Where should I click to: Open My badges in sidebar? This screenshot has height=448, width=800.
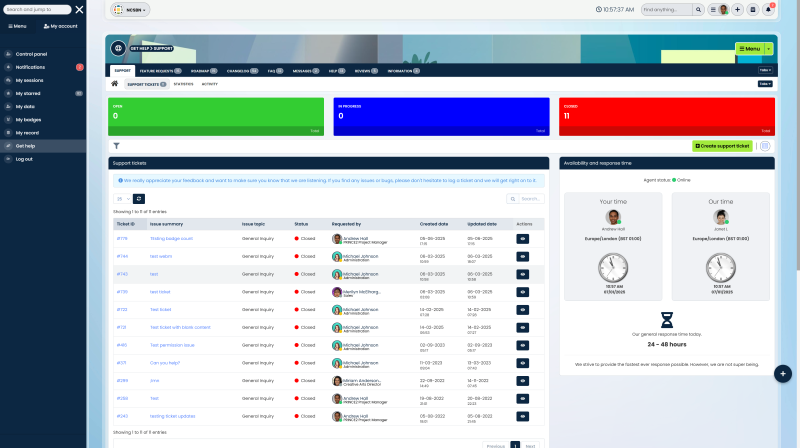click(x=28, y=120)
